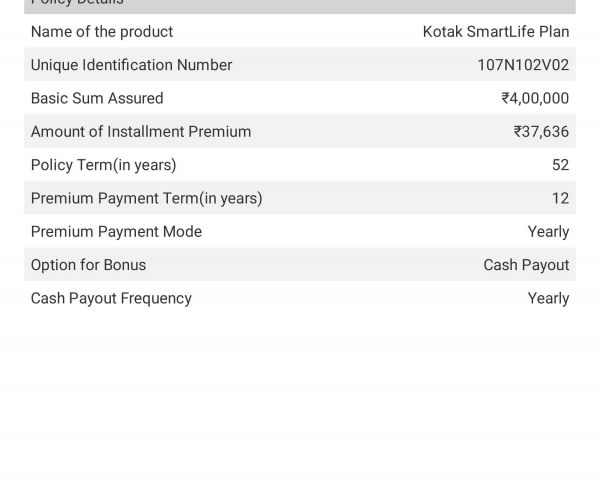The image size is (600, 480).
Task: Click the Amount of Installment Premium label
Action: click(x=141, y=132)
